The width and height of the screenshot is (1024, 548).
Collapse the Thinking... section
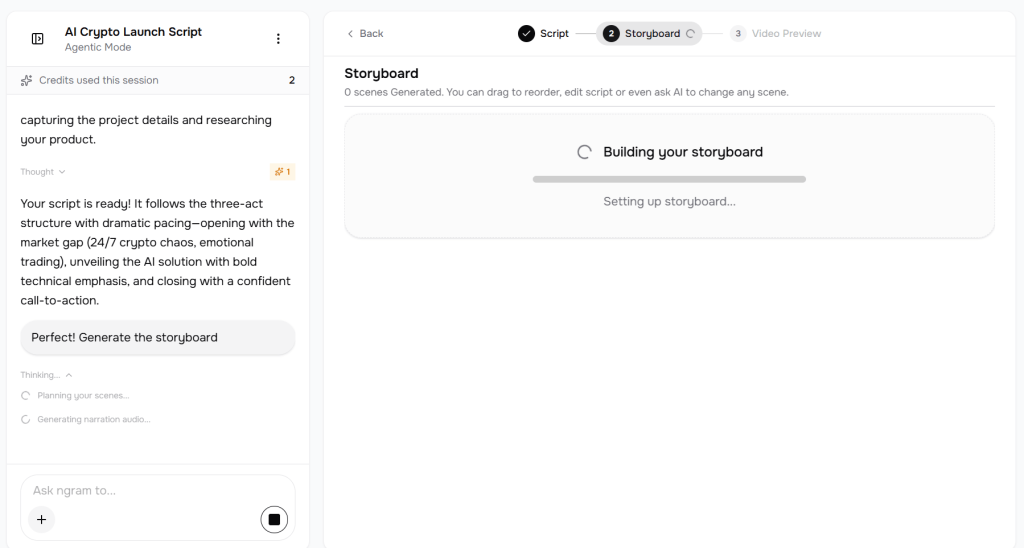46,375
